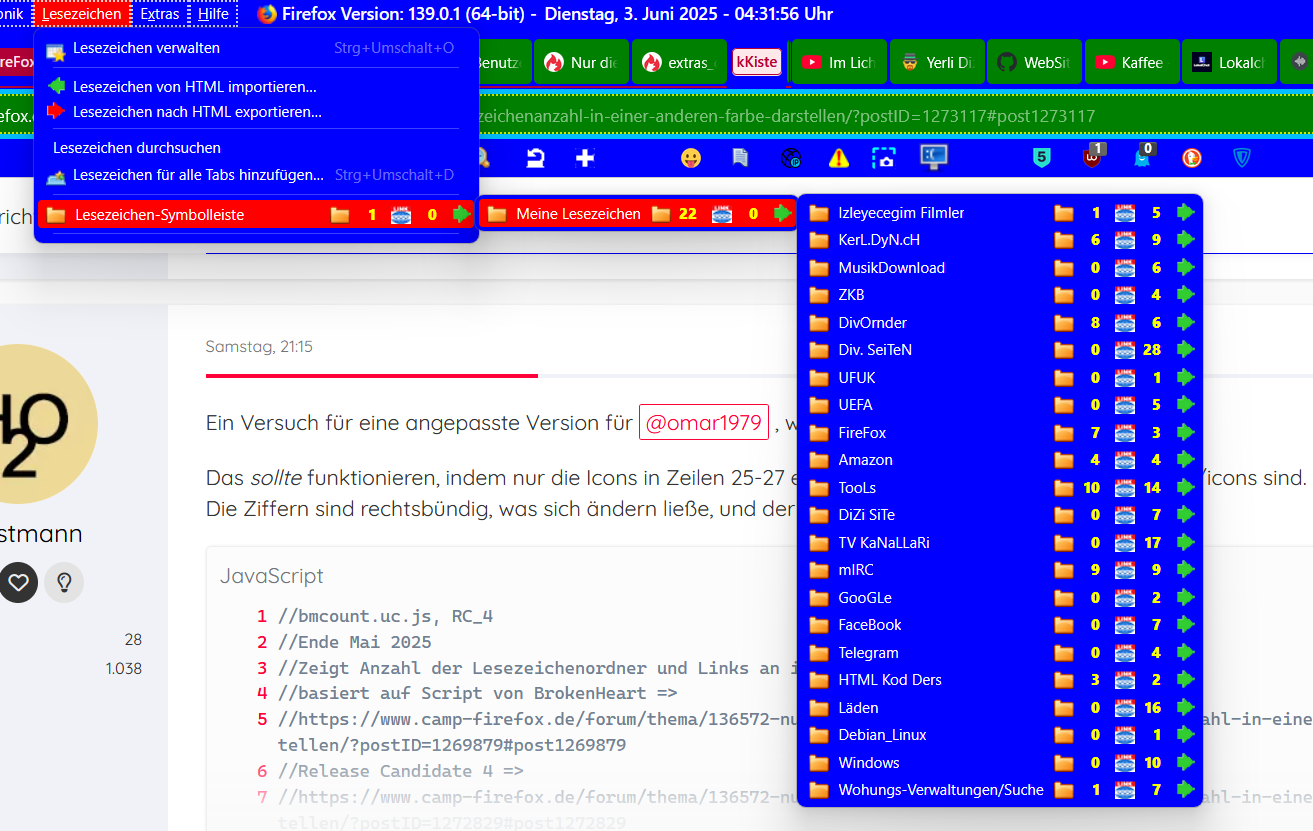The height and width of the screenshot is (831, 1313).
Task: Click the monitor display toolbar icon
Action: (934, 156)
